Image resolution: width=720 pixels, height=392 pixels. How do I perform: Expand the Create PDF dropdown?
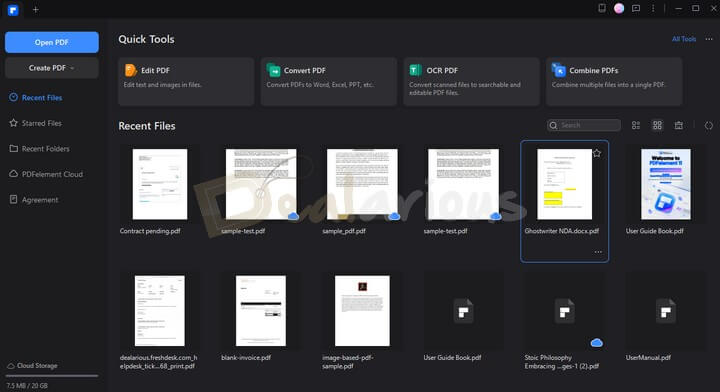pos(52,68)
